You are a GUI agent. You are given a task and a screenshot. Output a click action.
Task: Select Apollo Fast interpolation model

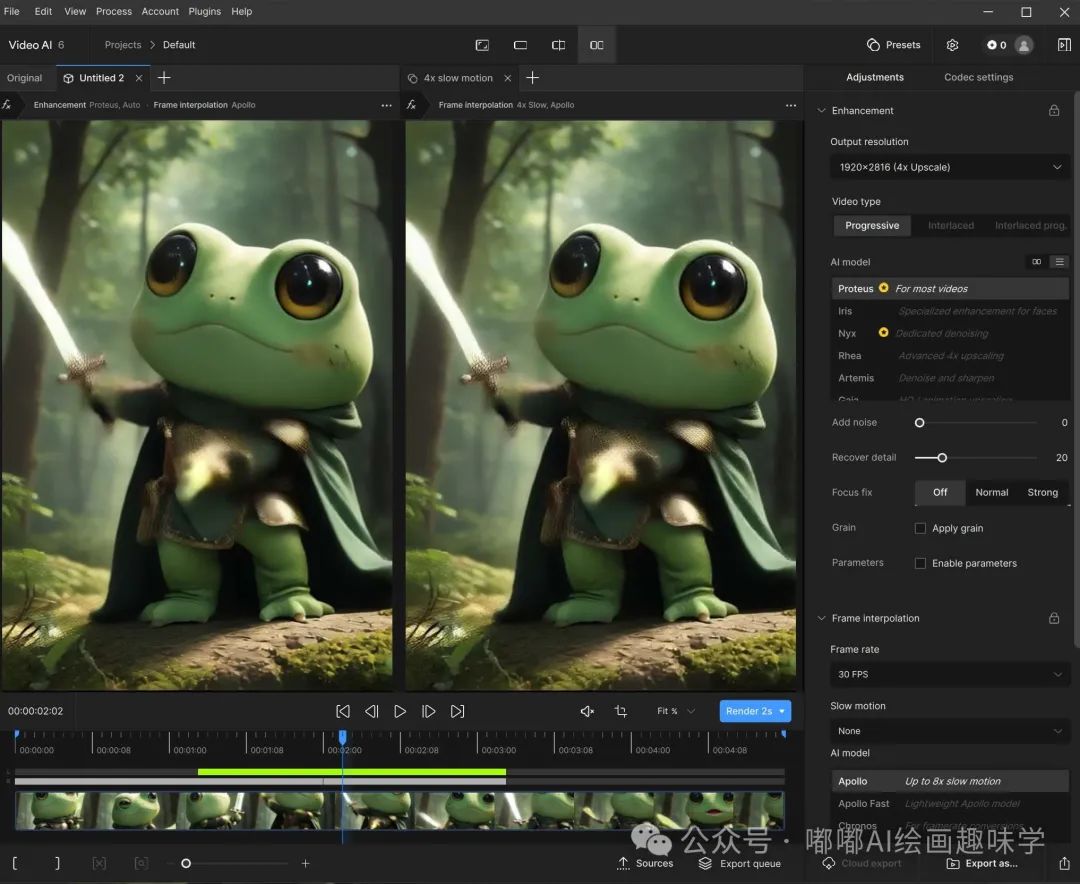[x=951, y=803]
